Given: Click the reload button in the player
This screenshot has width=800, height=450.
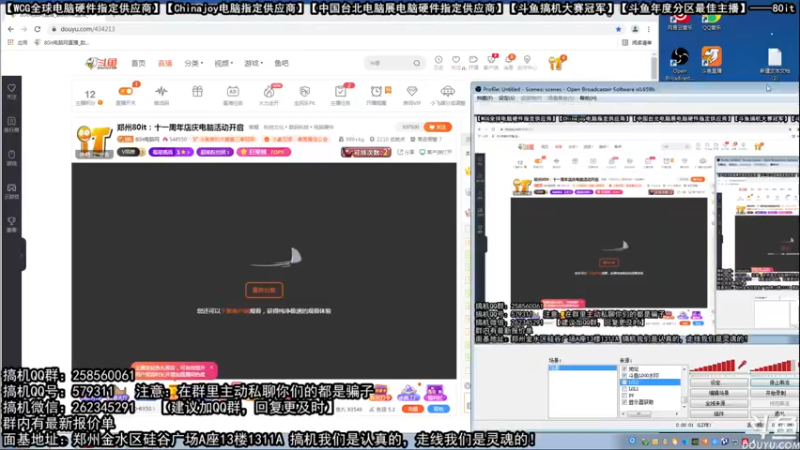Looking at the screenshot, I should 264,290.
